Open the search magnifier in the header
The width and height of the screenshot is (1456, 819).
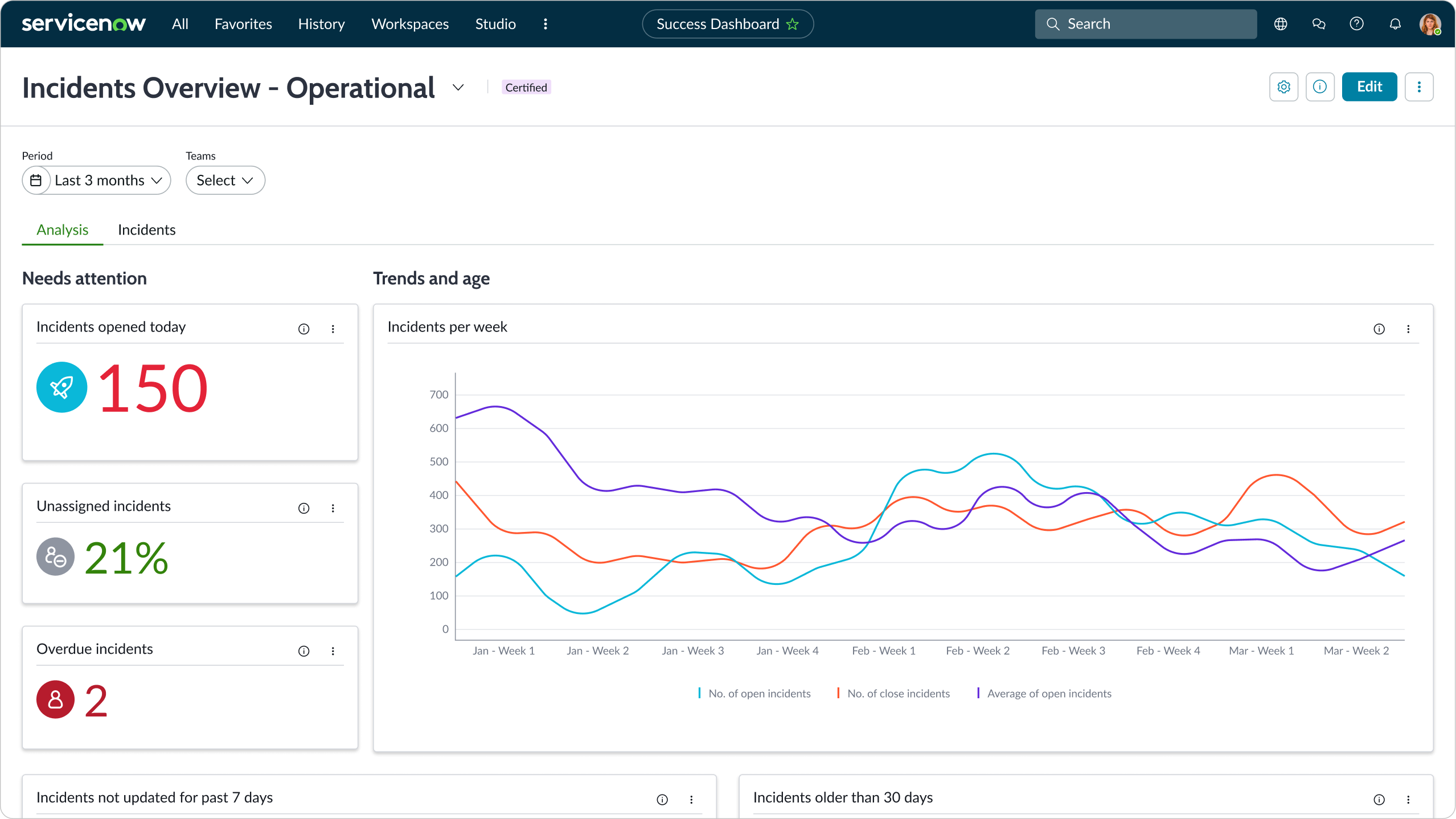click(x=1053, y=23)
